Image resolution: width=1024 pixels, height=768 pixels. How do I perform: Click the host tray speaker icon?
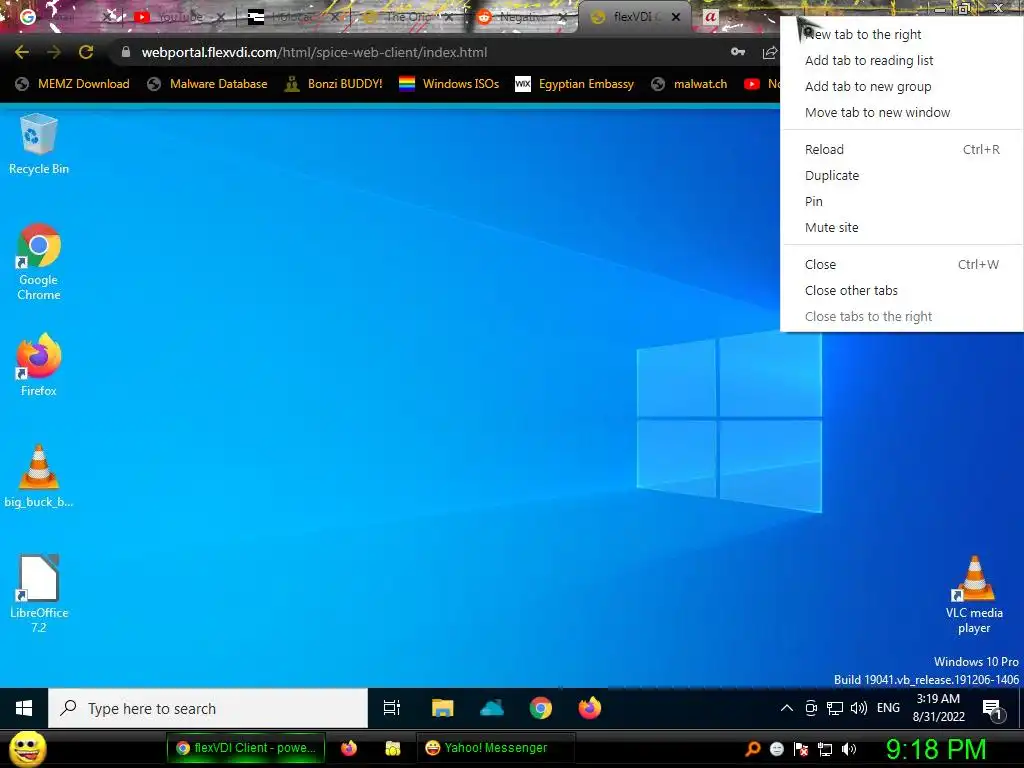849,749
